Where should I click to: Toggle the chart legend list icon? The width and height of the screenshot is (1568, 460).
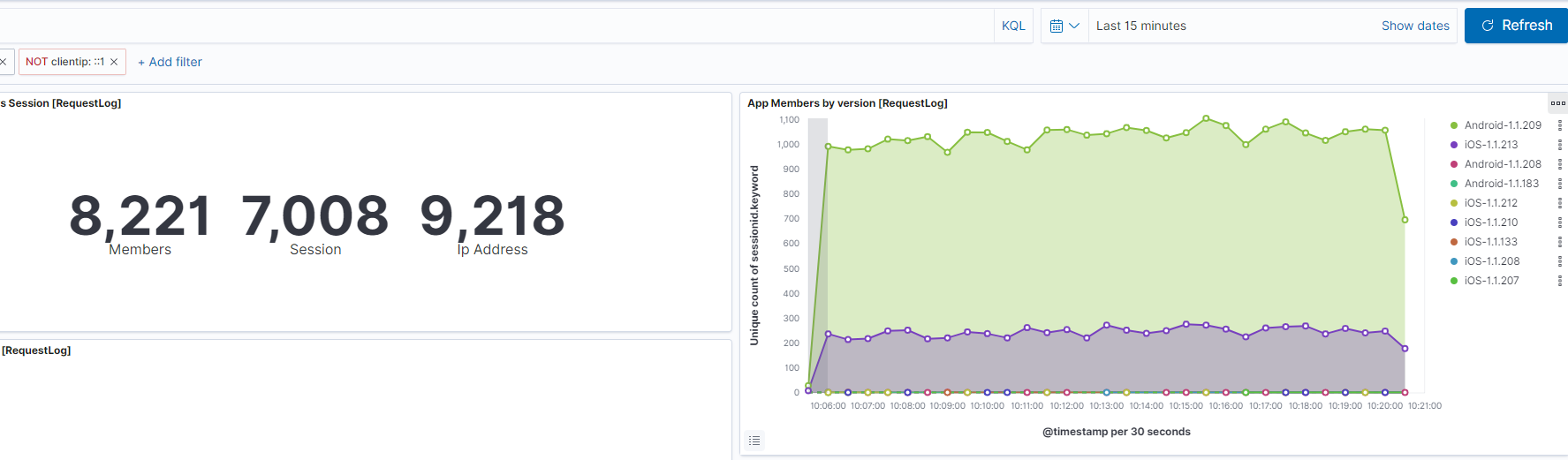(754, 440)
